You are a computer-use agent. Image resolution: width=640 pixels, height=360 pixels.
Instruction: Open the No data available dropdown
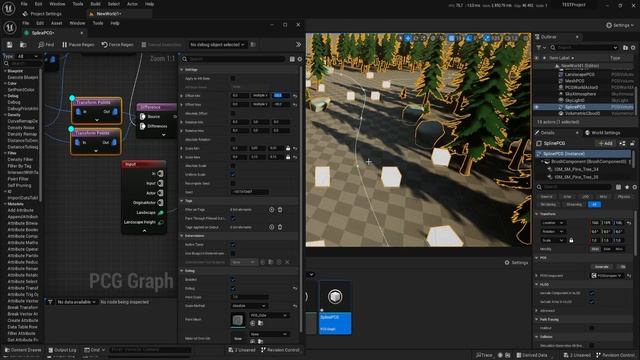tap(77, 302)
